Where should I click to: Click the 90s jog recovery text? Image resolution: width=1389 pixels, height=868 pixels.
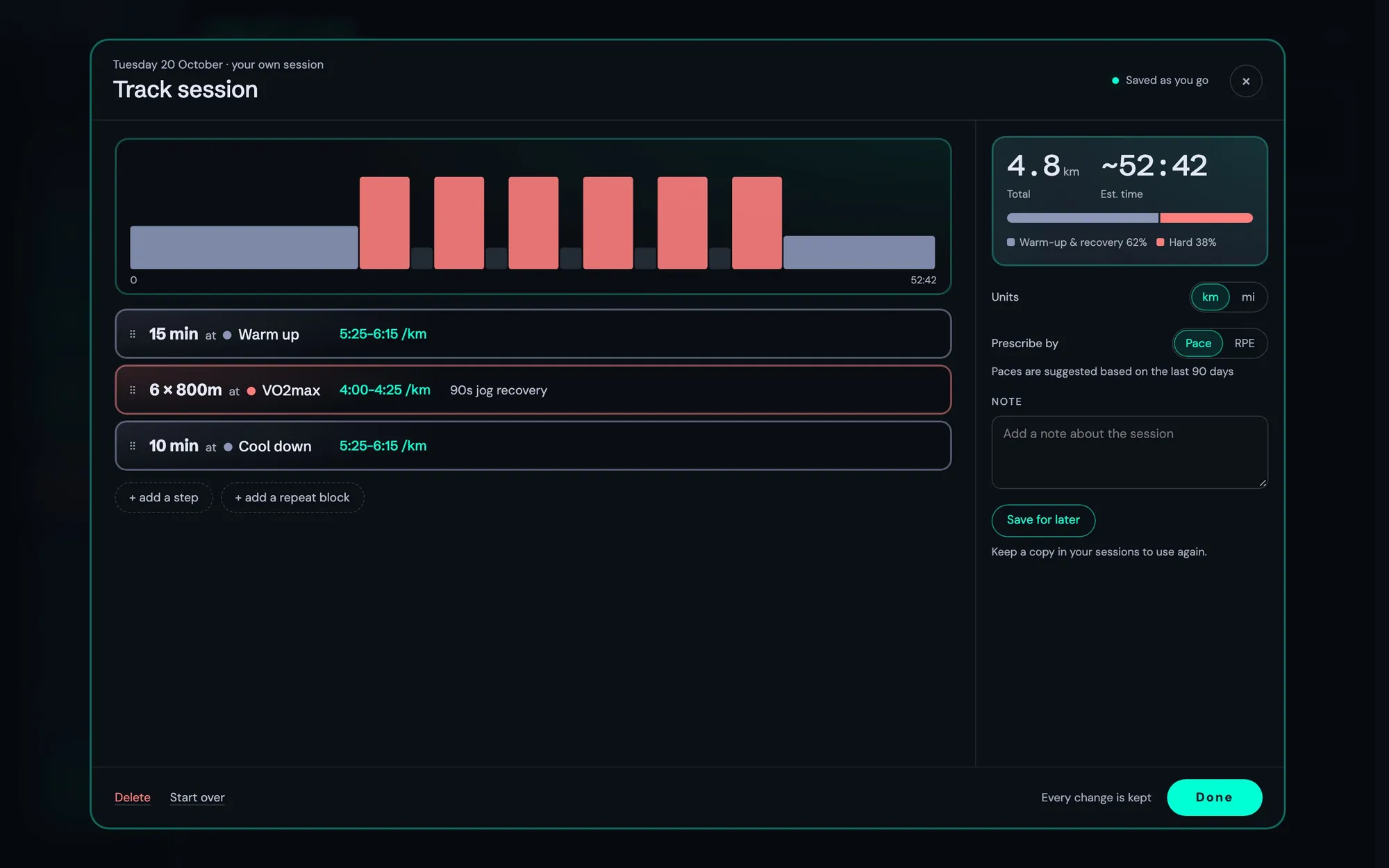499,390
